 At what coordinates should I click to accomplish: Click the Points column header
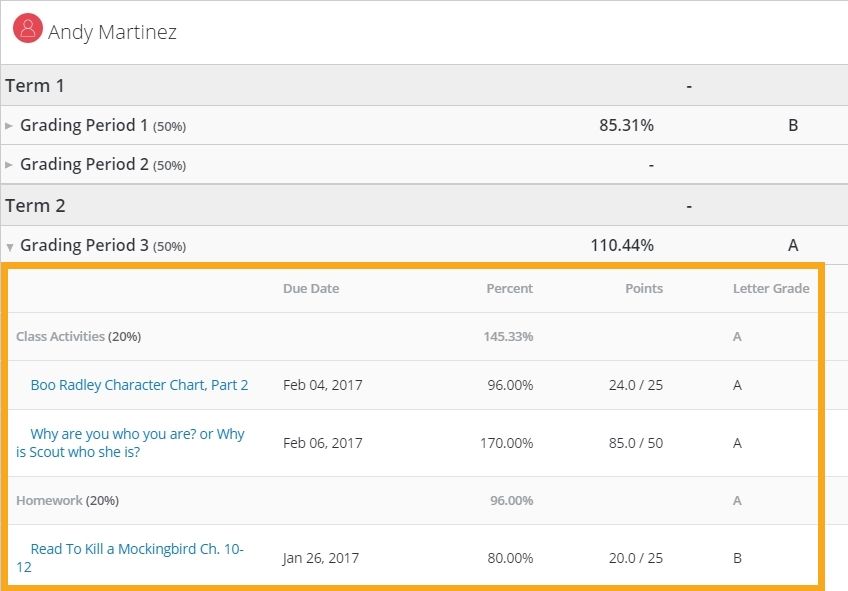(x=644, y=289)
